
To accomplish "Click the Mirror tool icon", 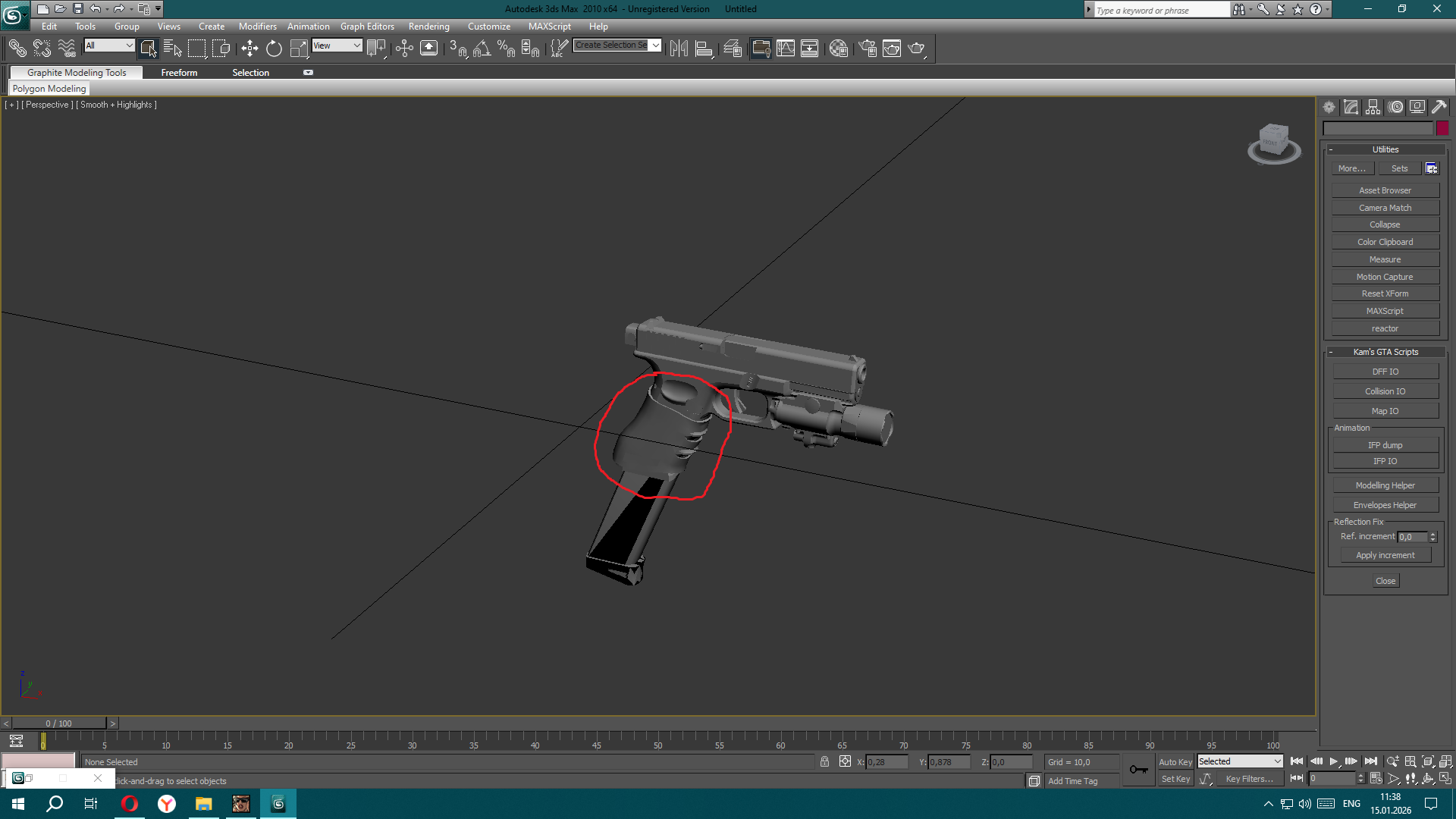I will [679, 49].
